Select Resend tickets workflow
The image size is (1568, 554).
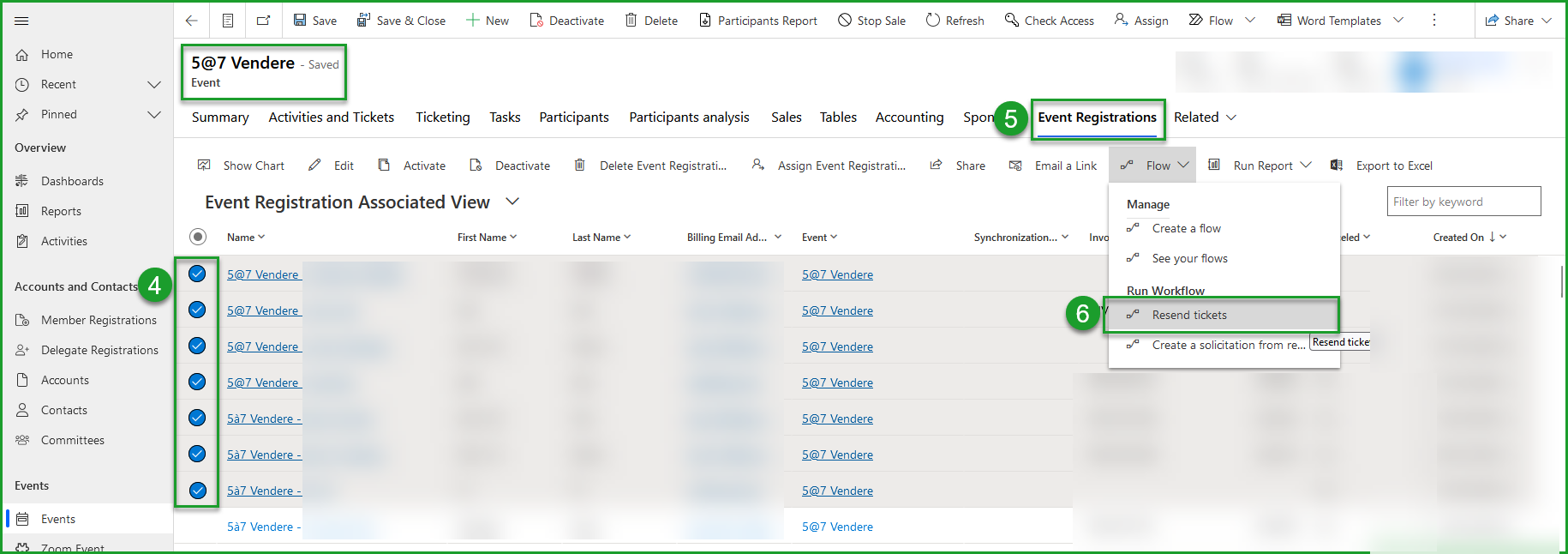(x=1189, y=315)
